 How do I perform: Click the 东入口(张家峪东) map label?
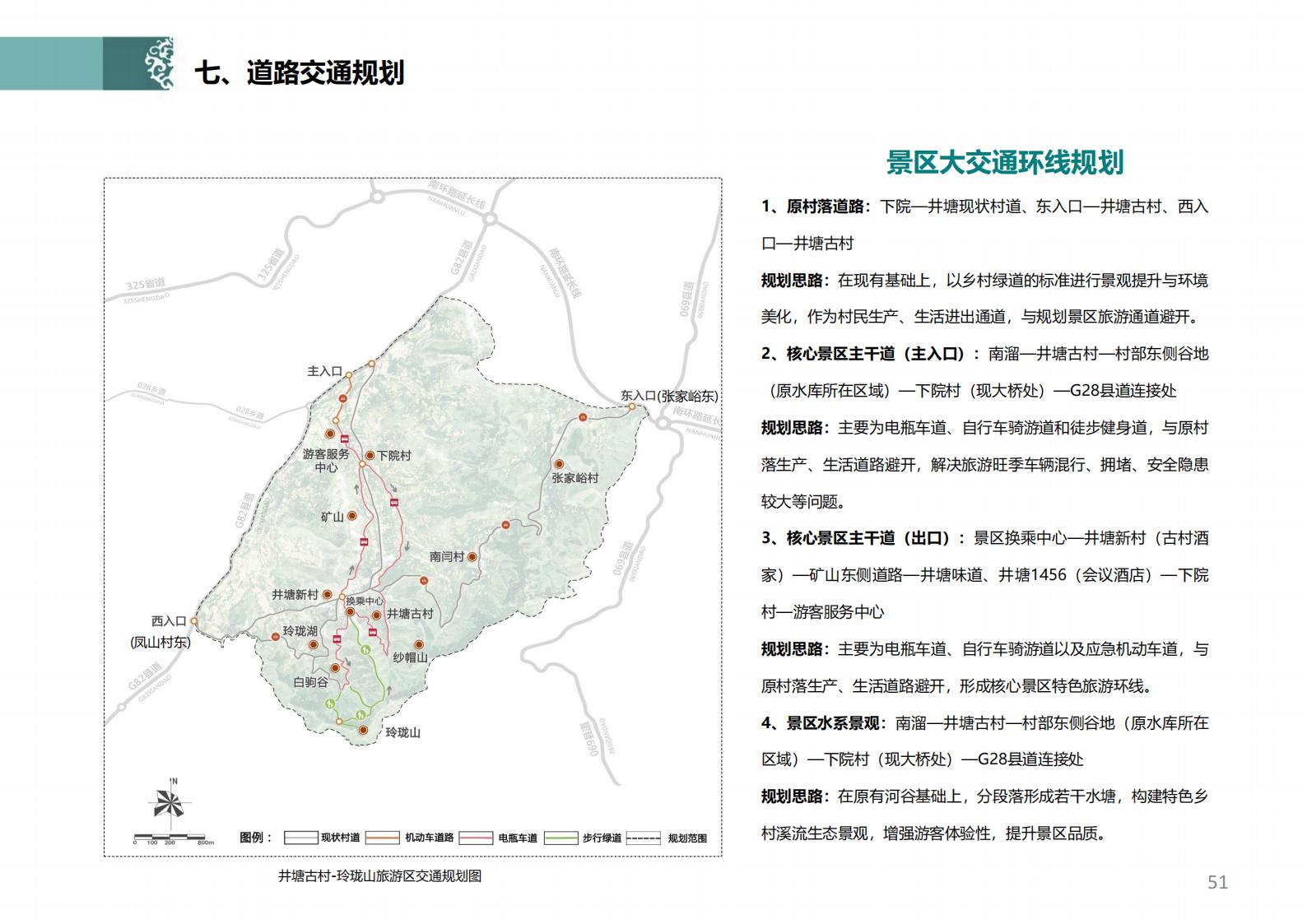point(669,396)
